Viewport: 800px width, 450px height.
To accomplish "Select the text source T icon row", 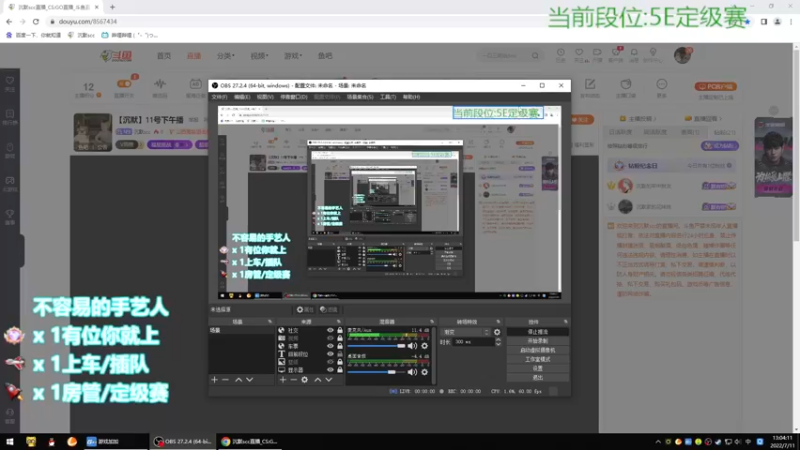I will tap(310, 354).
